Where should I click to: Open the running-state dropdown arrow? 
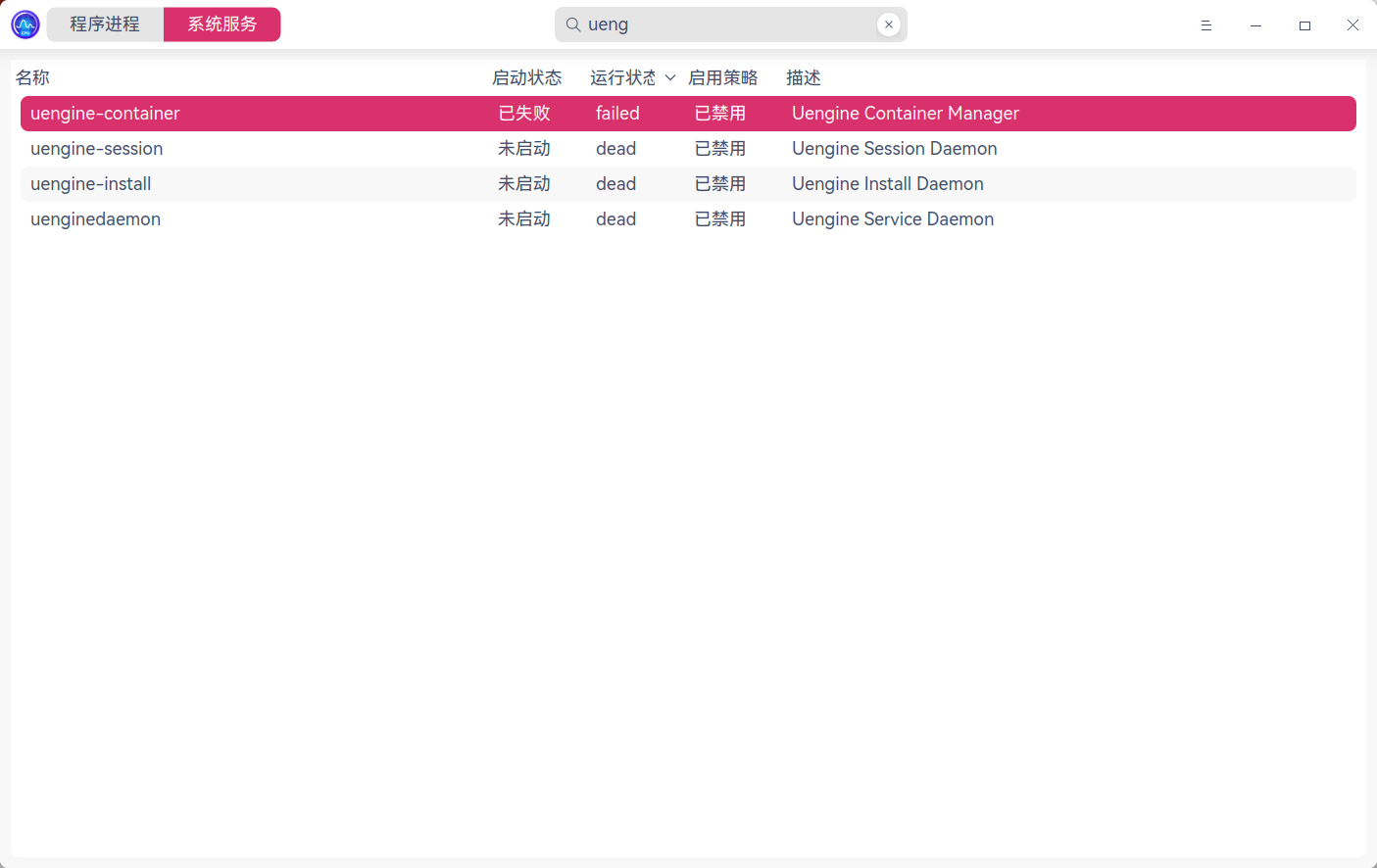coord(670,77)
